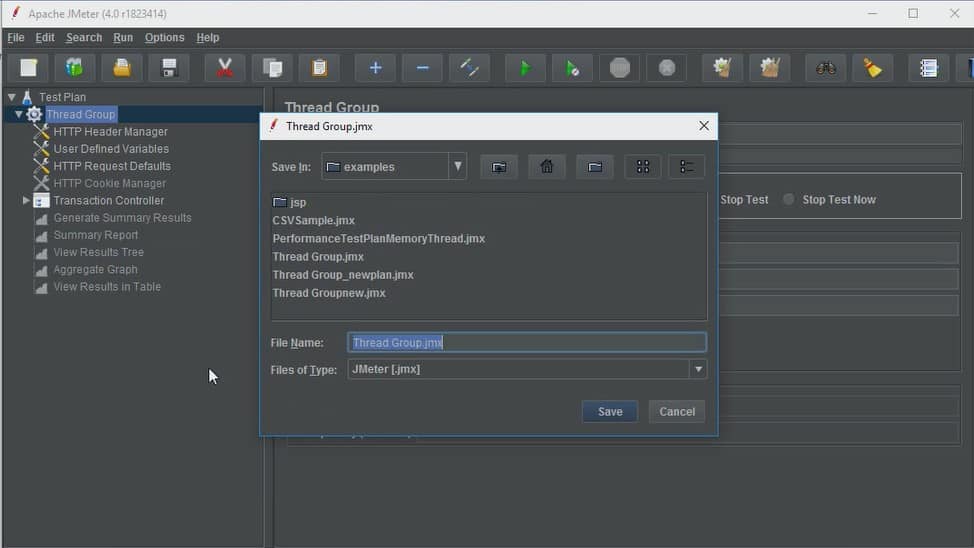
Task: Select HTTP Header Manager tree item
Action: click(x=111, y=131)
